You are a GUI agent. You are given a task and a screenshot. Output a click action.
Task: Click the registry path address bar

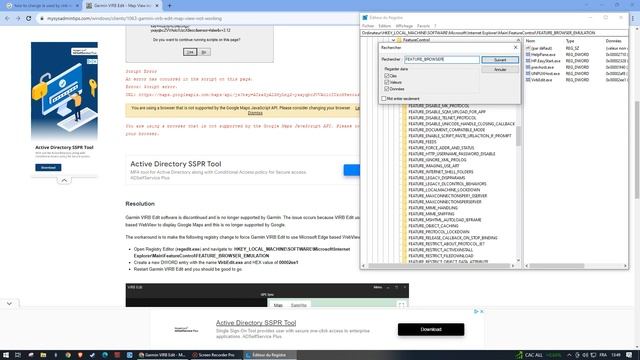click(494, 33)
